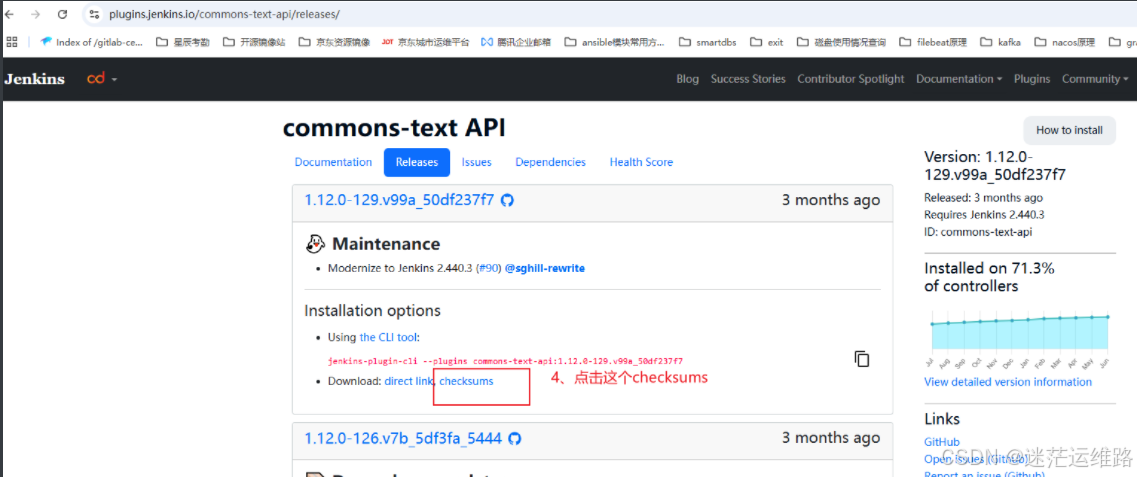This screenshot has width=1137, height=477.
Task: Open the GitHub link under Links
Action: 941,441
